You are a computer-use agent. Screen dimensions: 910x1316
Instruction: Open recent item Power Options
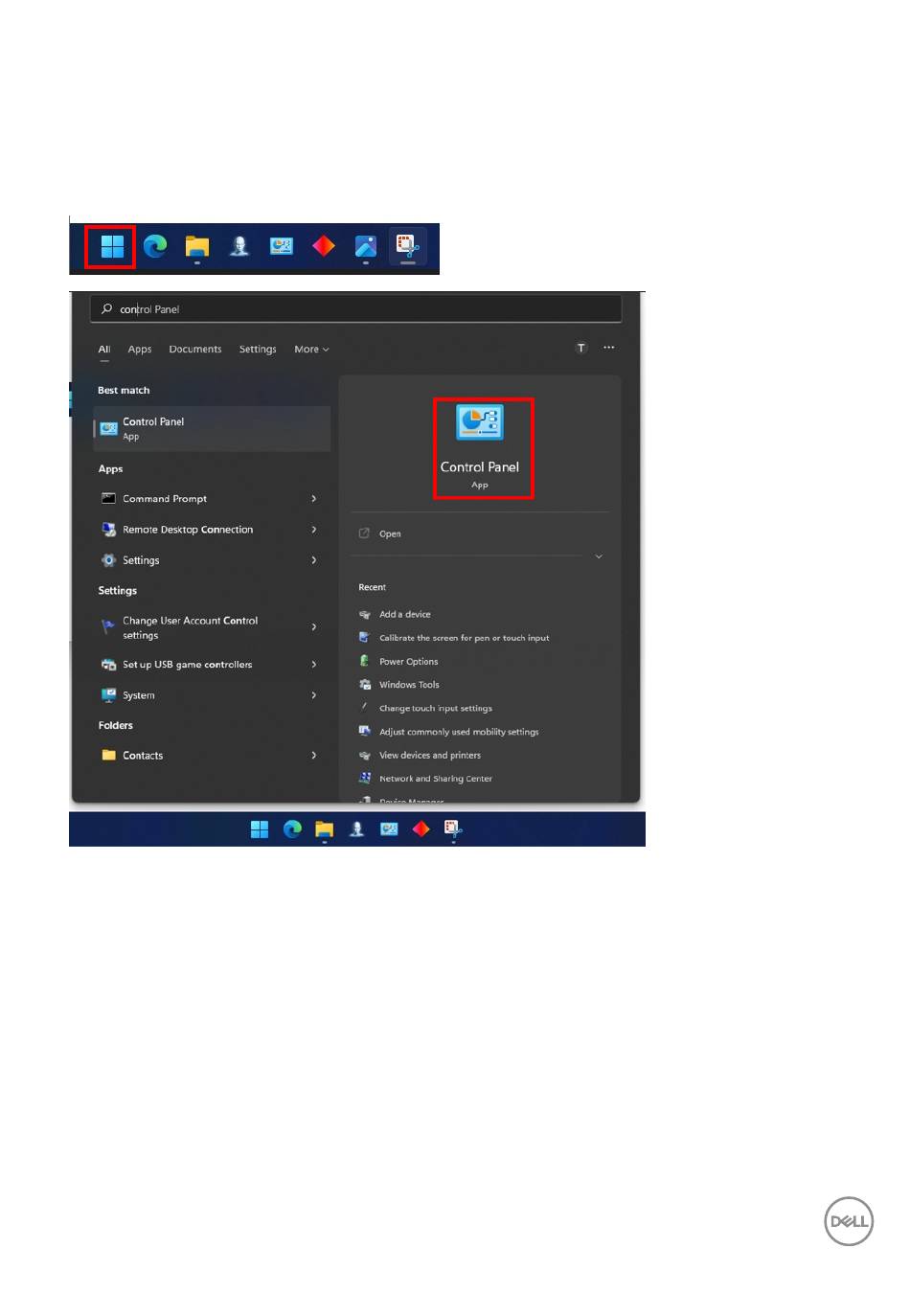[x=409, y=662]
